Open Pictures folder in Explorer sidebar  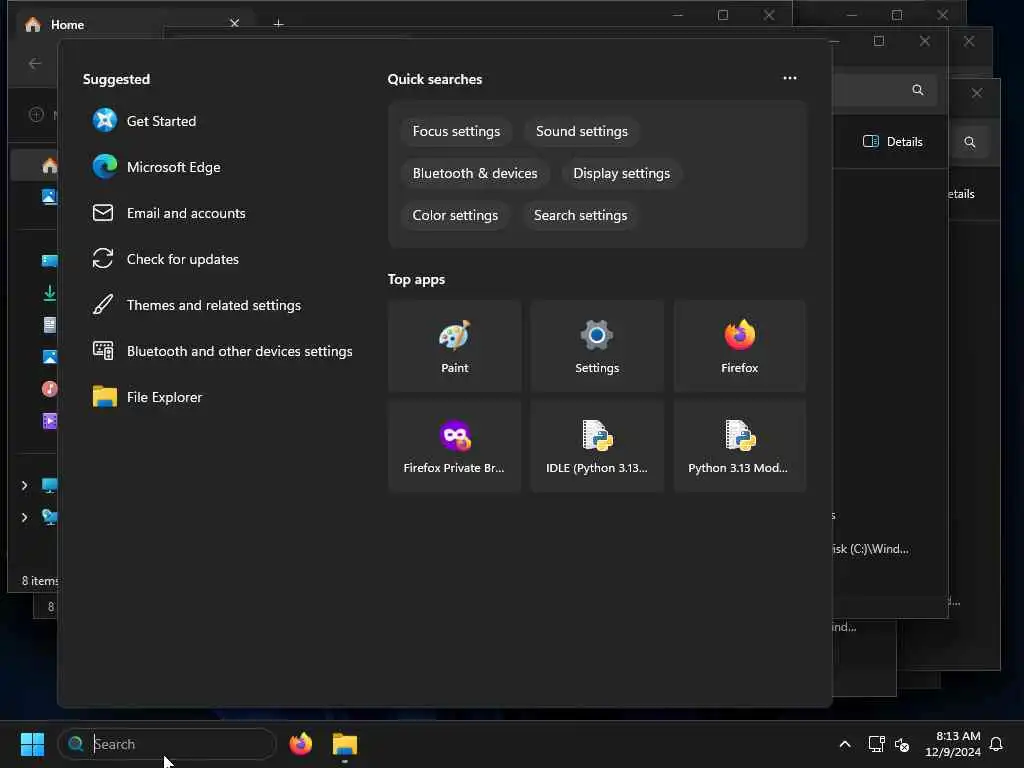(x=50, y=357)
